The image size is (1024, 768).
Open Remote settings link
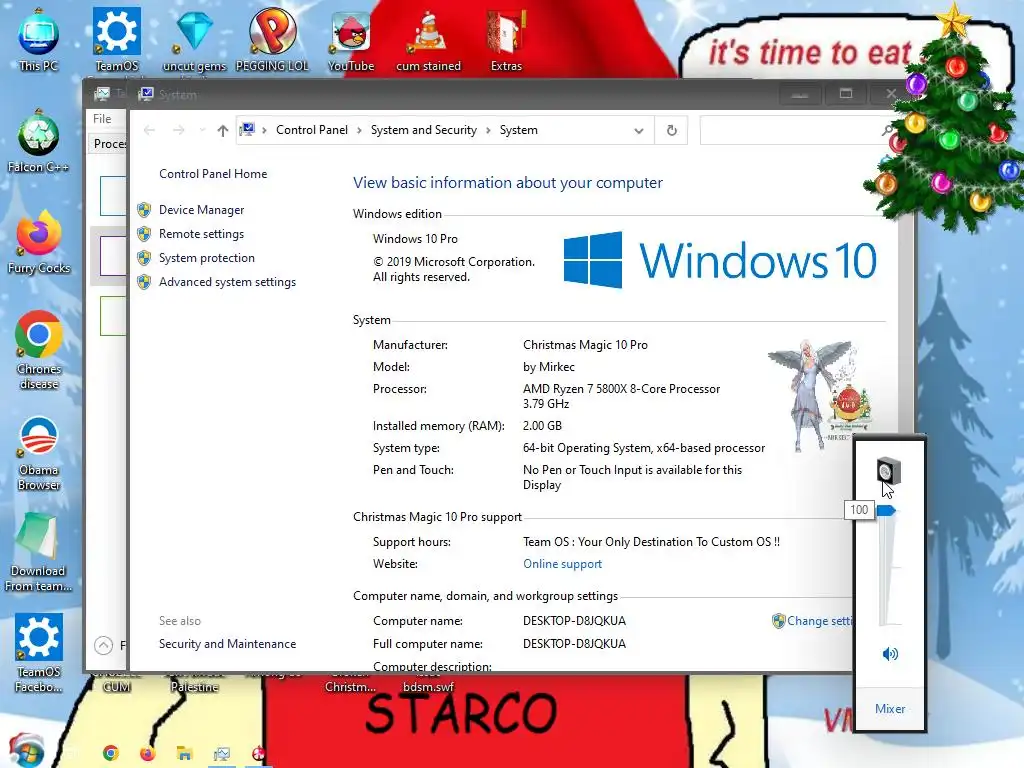[x=201, y=234]
